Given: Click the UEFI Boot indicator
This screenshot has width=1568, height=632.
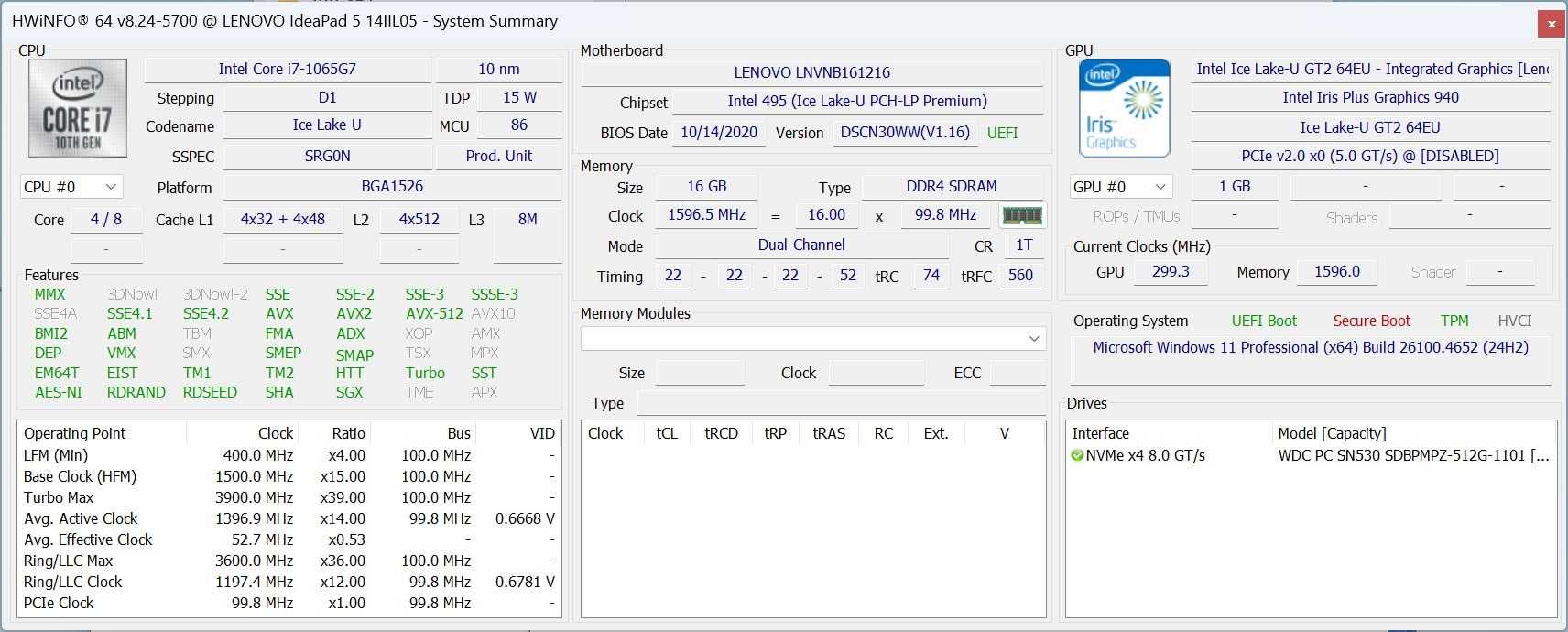Looking at the screenshot, I should pos(1264,321).
